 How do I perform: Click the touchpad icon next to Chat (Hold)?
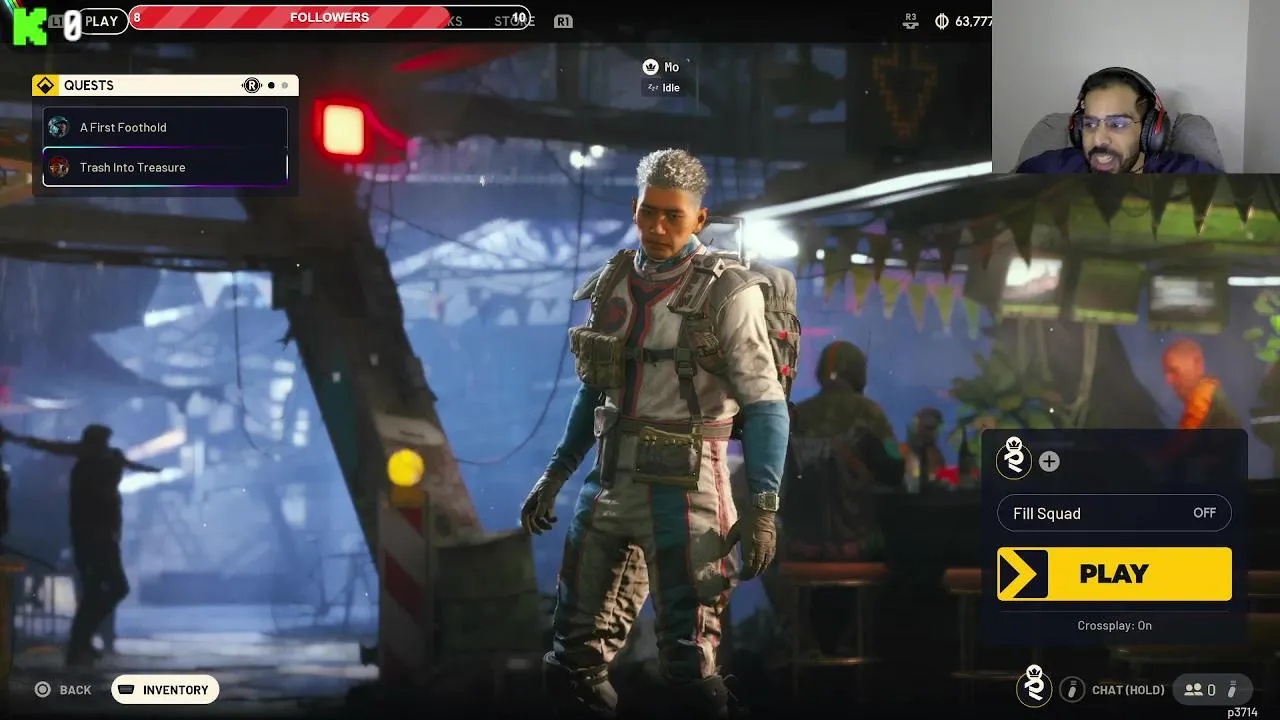pyautogui.click(x=1072, y=689)
